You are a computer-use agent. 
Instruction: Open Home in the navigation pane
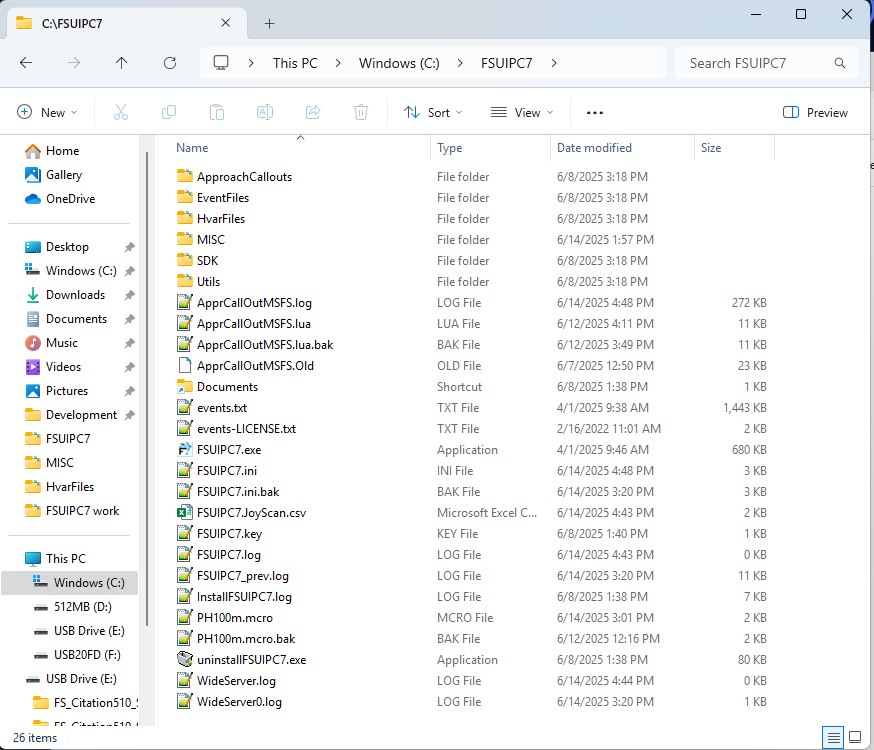[x=62, y=151]
